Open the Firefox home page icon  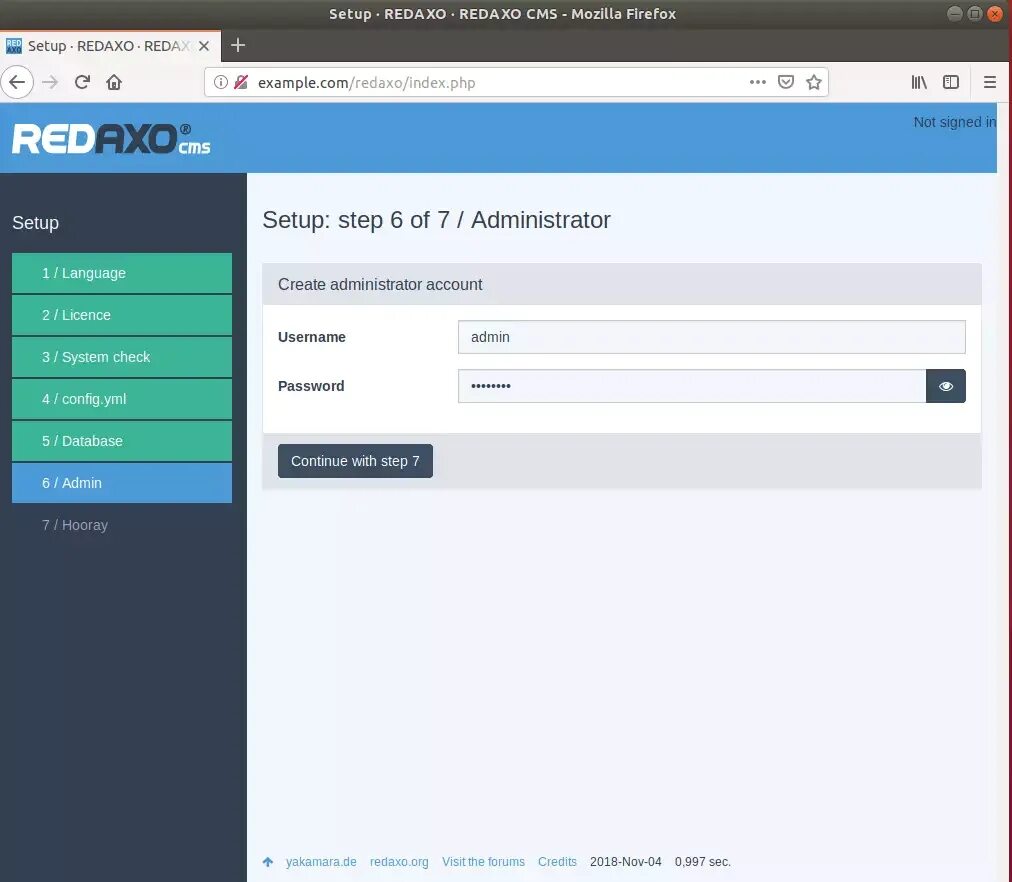point(114,82)
